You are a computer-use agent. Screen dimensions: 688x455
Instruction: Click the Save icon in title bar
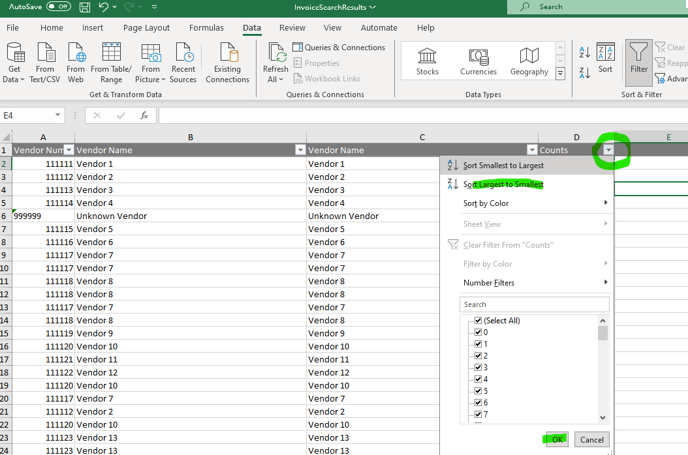[x=85, y=7]
